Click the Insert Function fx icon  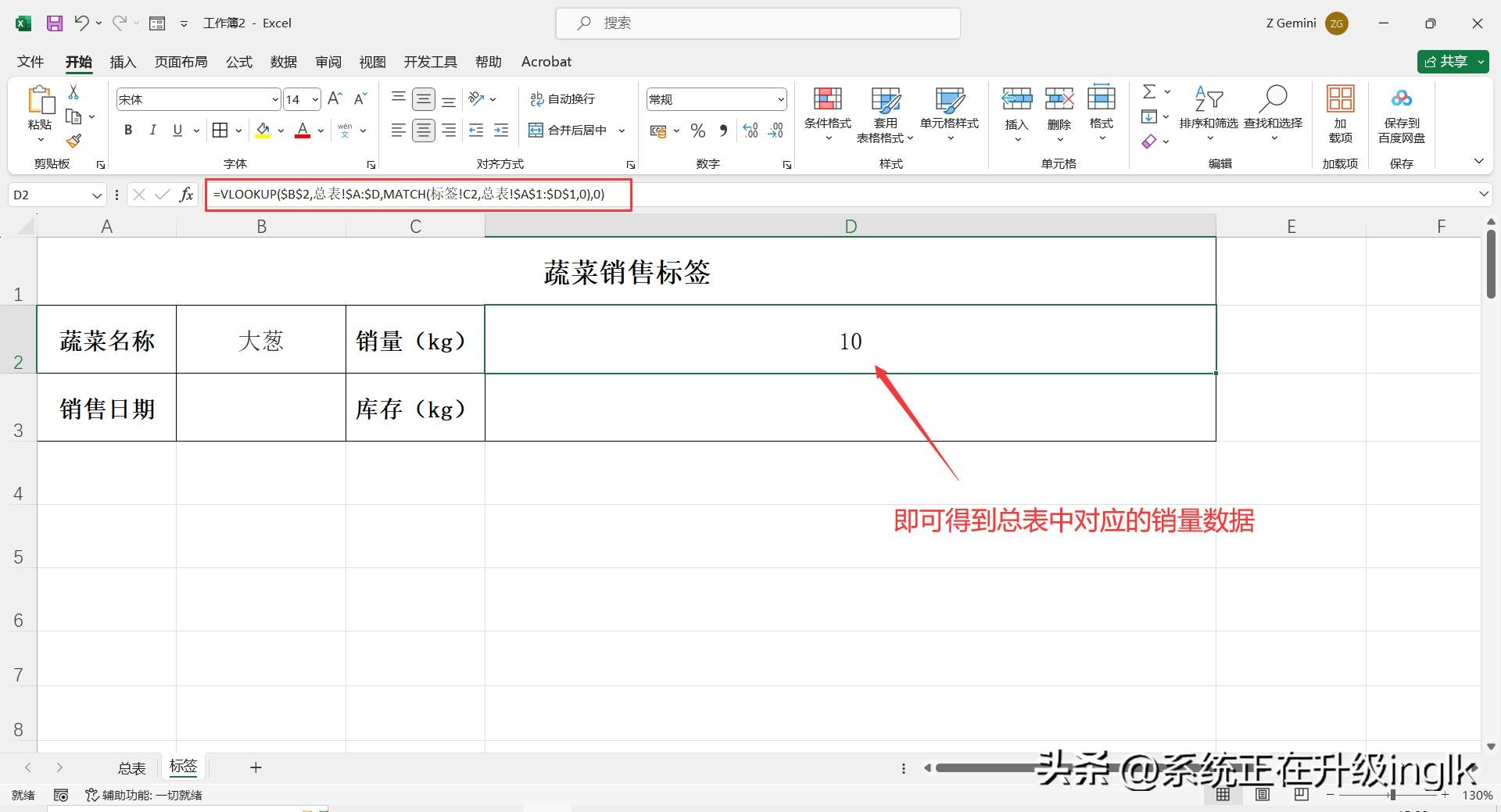pos(186,195)
